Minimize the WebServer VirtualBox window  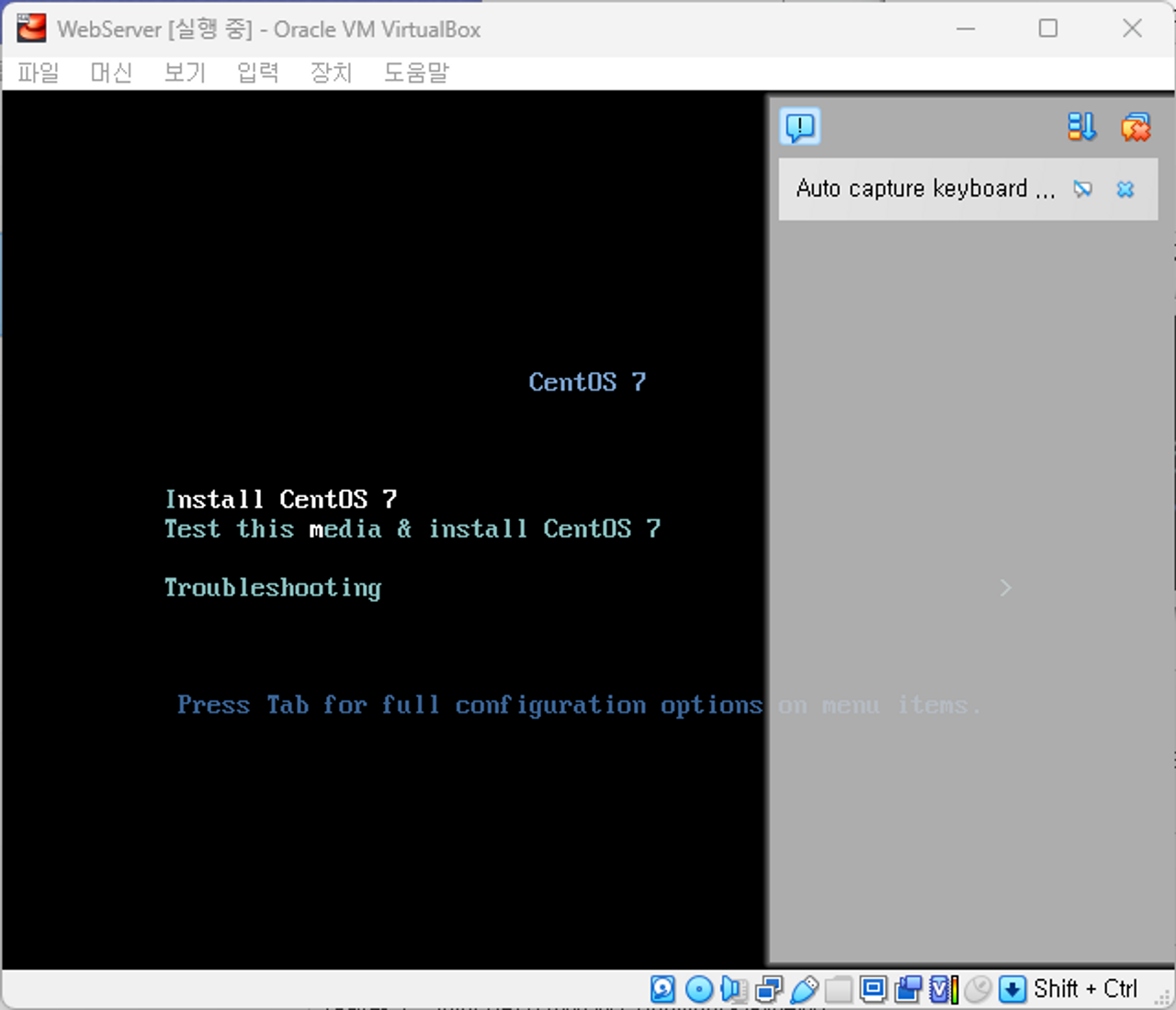(x=966, y=28)
